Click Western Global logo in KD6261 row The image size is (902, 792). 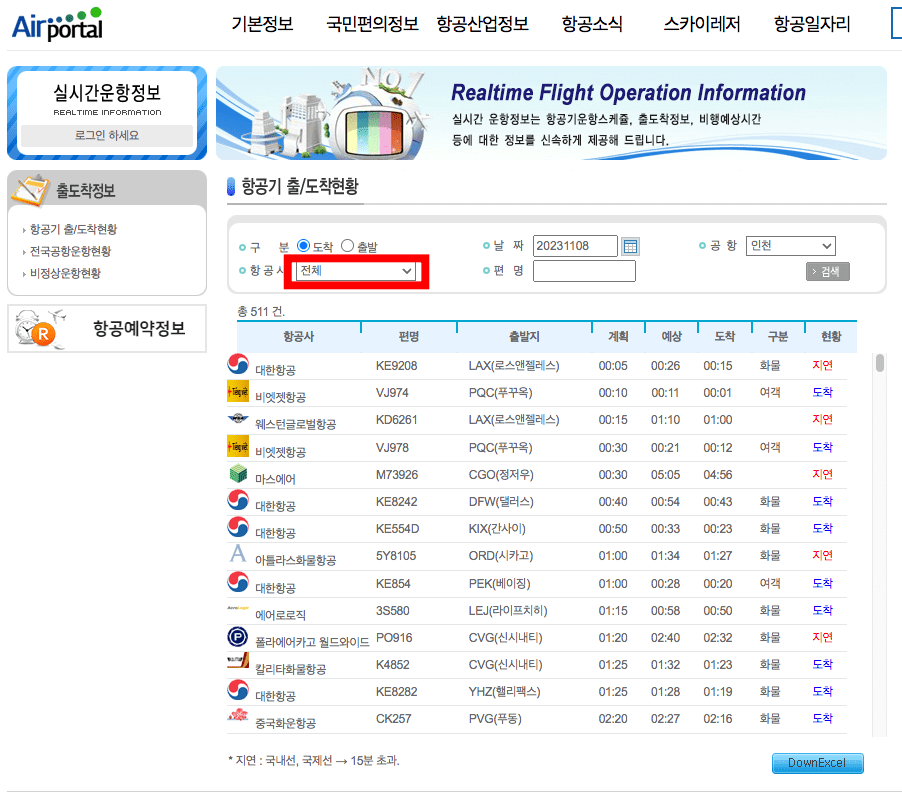(x=238, y=418)
